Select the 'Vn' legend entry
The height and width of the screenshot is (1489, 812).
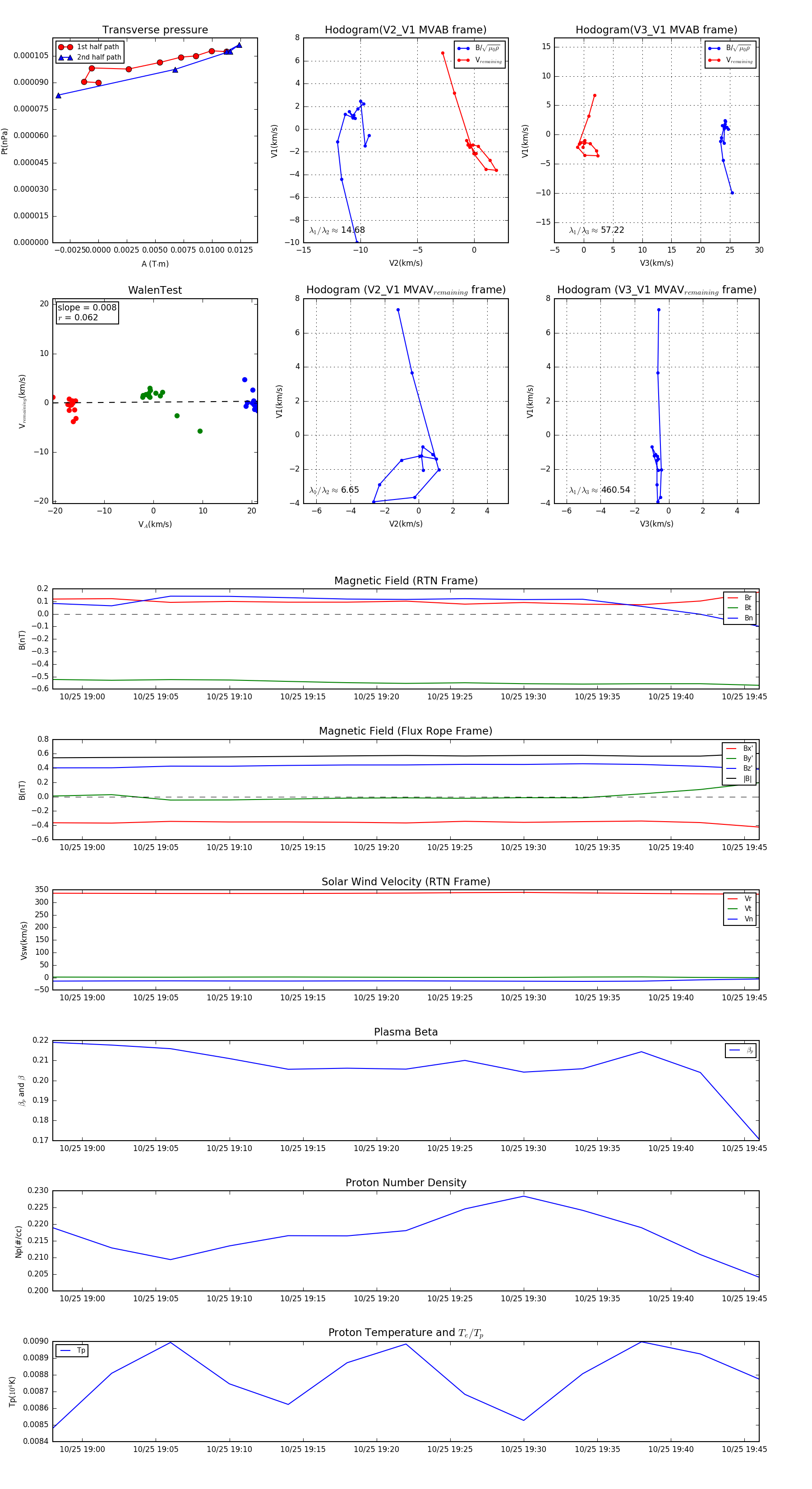pyautogui.click(x=740, y=919)
